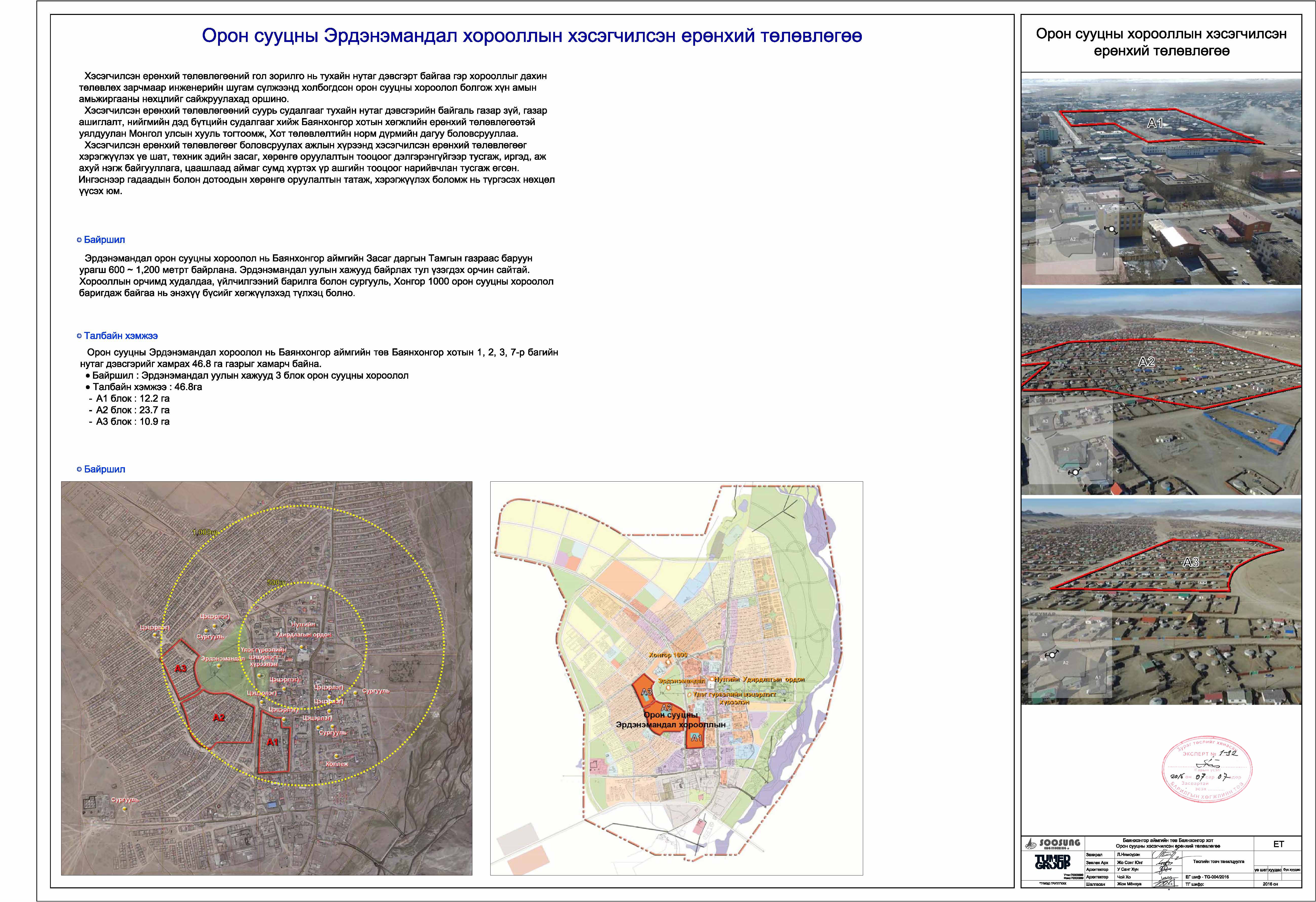
Task: Click the view-direction icon in A3 photo keymap
Action: point(1052,655)
